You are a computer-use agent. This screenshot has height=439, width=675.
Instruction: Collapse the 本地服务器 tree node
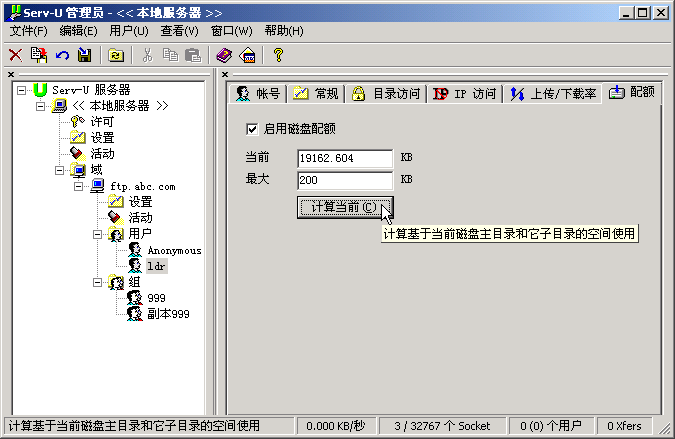coord(40,106)
